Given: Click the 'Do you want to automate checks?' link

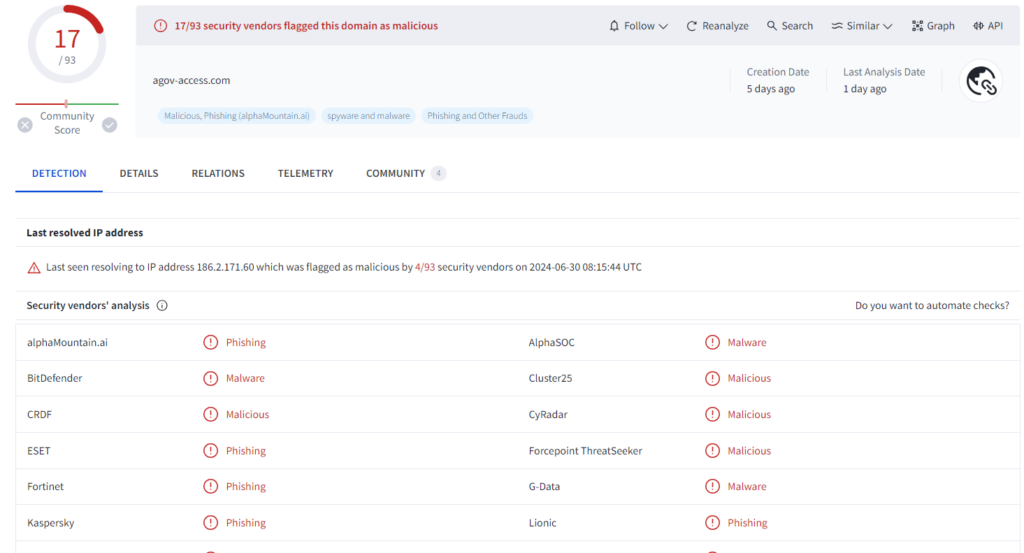Looking at the screenshot, I should [x=931, y=306].
